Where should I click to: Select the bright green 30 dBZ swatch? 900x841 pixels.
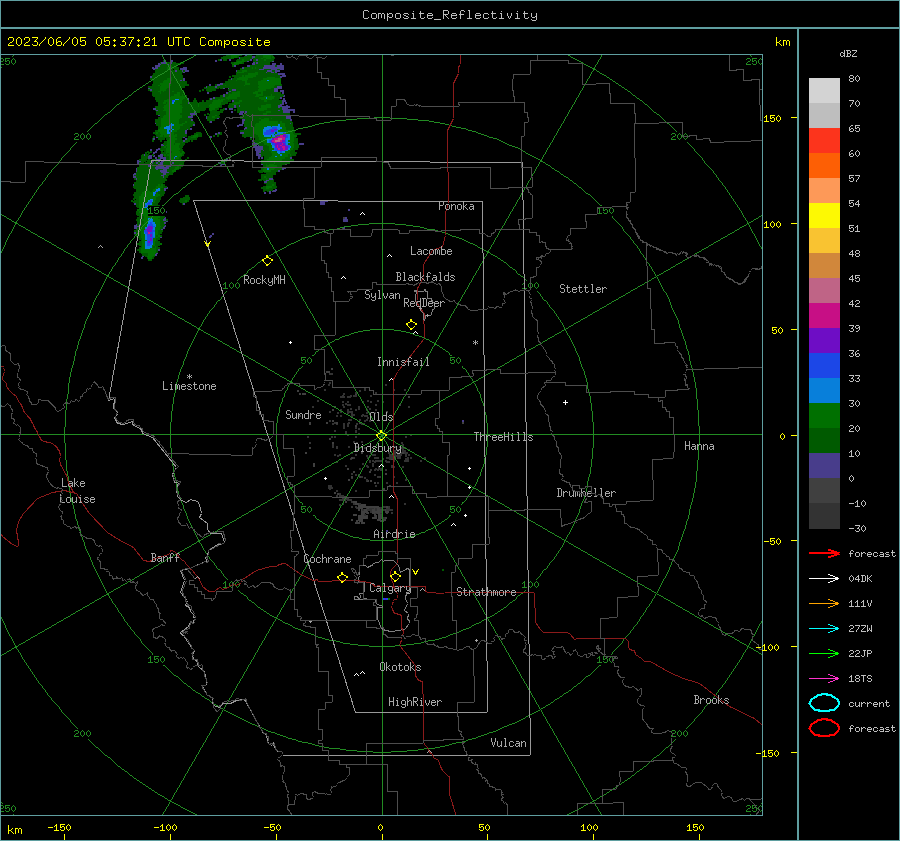click(824, 415)
